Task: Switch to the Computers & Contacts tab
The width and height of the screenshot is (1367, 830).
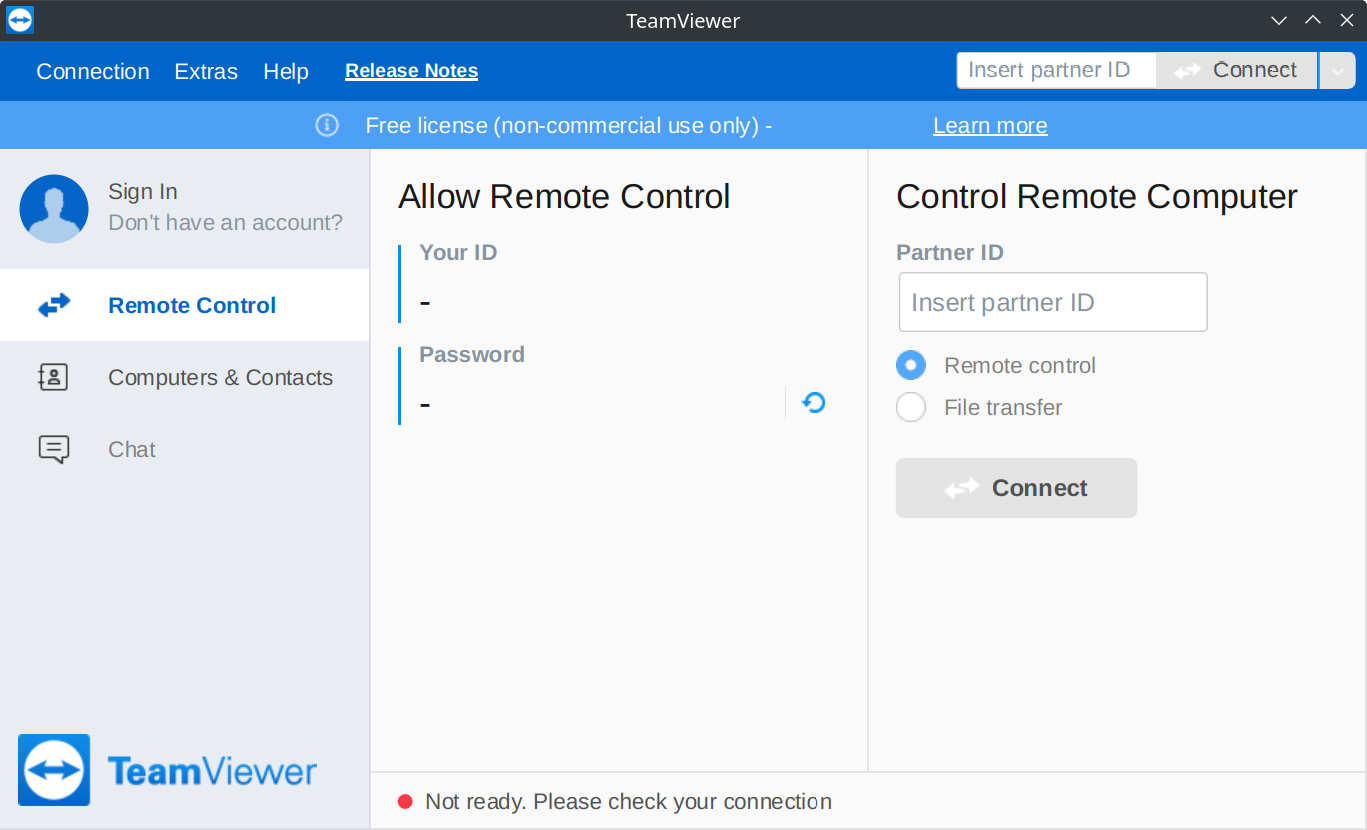Action: tap(185, 377)
